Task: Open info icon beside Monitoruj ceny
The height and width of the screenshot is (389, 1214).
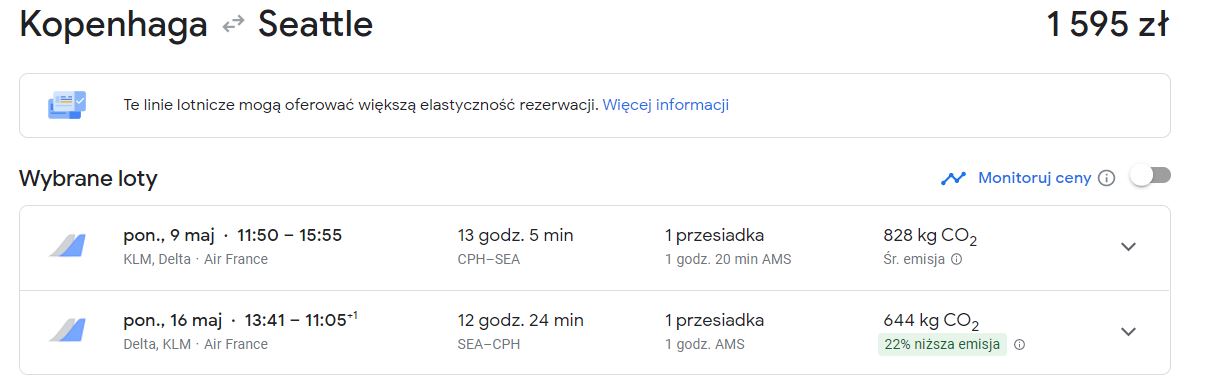Action: tap(1106, 178)
